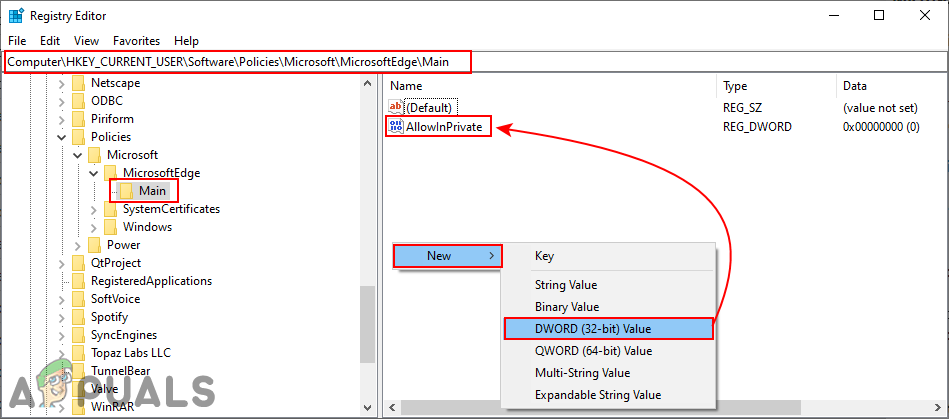The width and height of the screenshot is (949, 419).
Task: Select the Main folder icon in tree
Action: point(127,191)
